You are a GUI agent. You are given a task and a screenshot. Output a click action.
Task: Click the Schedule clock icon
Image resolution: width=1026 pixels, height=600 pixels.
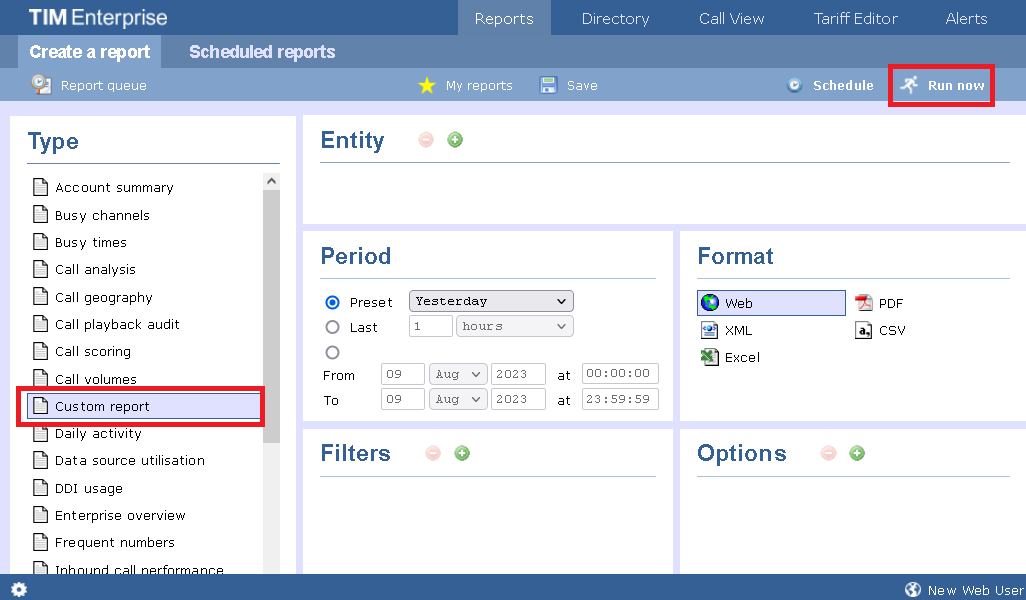point(795,85)
